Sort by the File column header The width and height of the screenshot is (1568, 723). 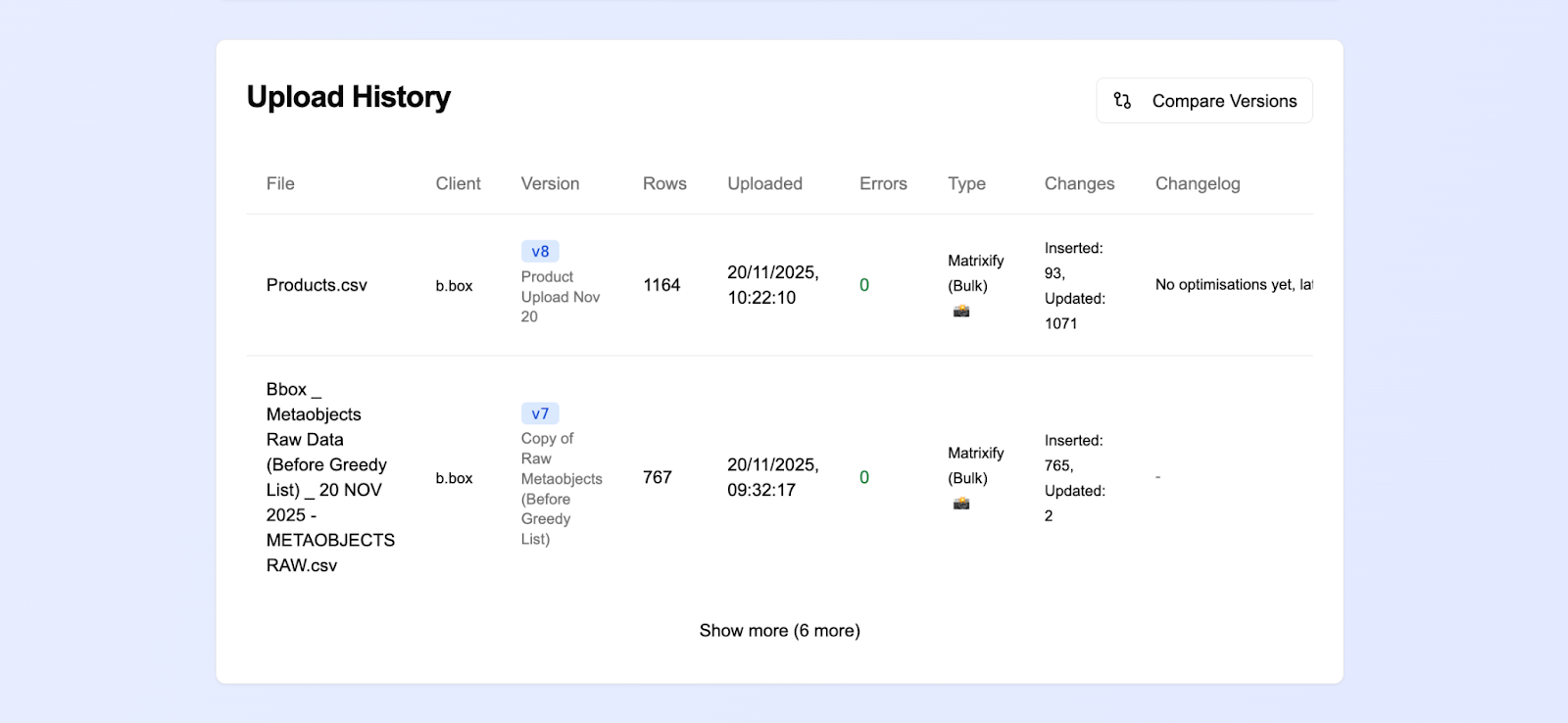tap(280, 184)
